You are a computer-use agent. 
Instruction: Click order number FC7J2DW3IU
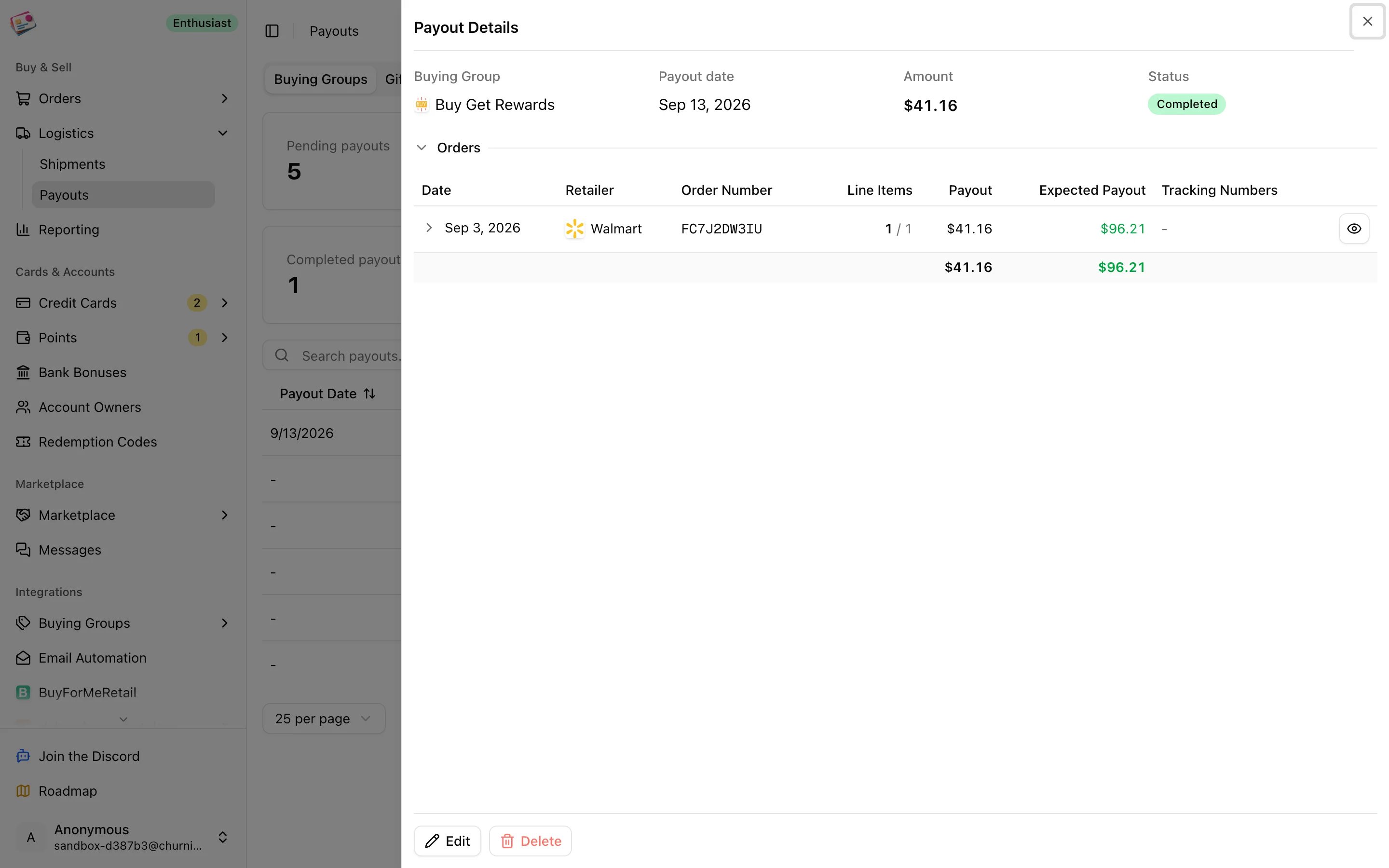tap(722, 229)
